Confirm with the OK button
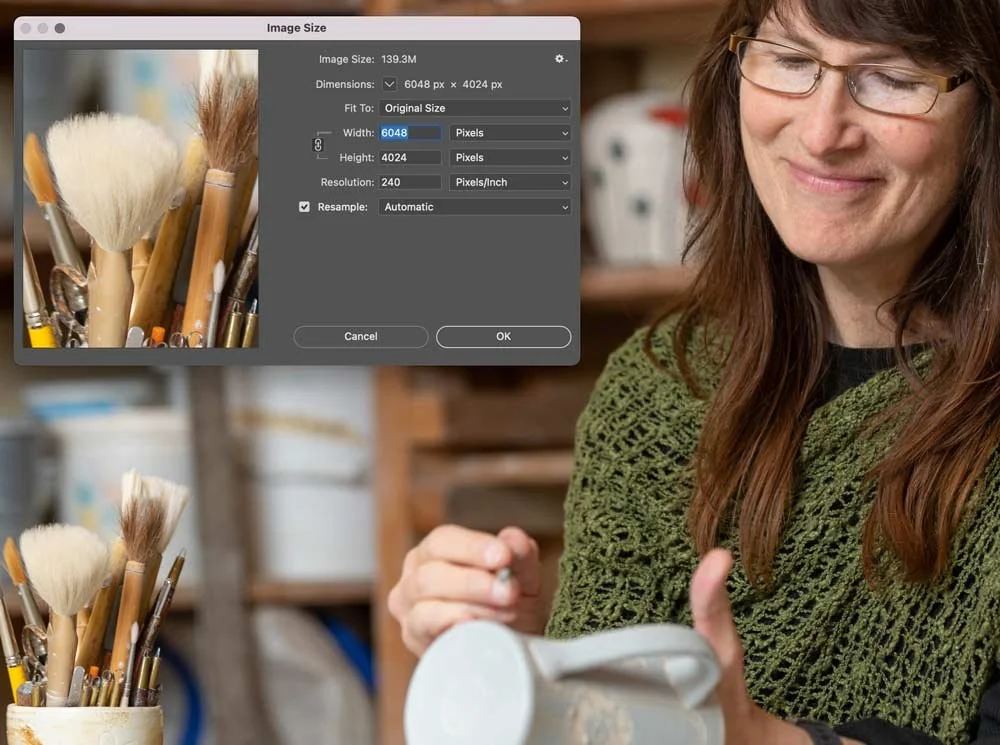This screenshot has width=1000, height=745. [504, 336]
